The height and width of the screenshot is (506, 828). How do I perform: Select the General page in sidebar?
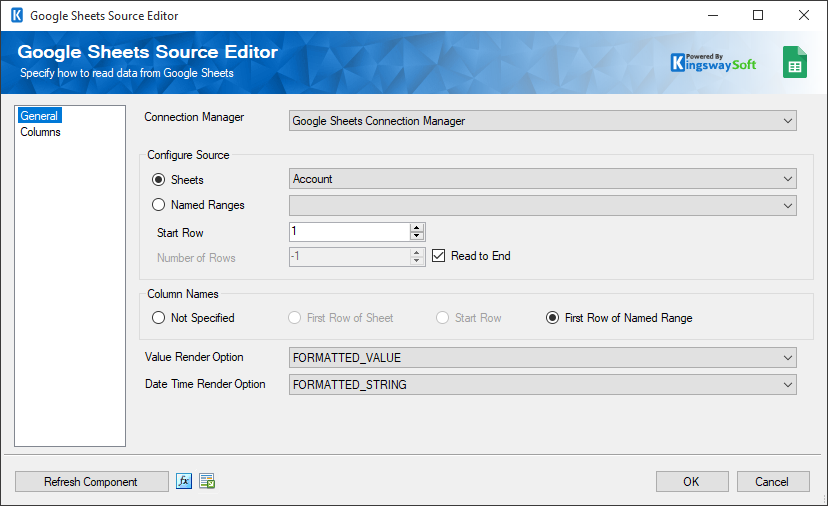coord(39,116)
